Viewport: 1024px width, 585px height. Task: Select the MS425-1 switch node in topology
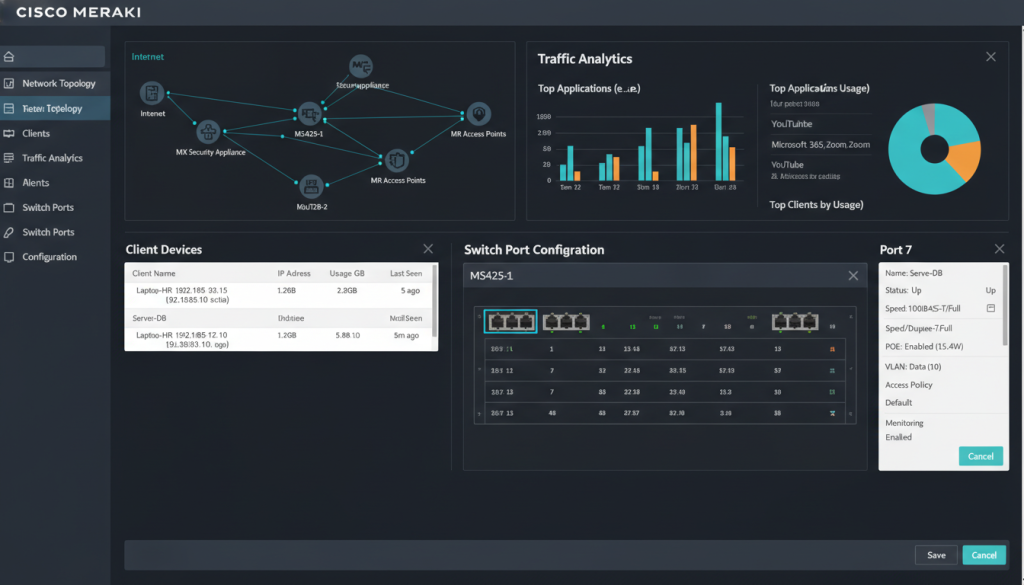click(x=309, y=114)
